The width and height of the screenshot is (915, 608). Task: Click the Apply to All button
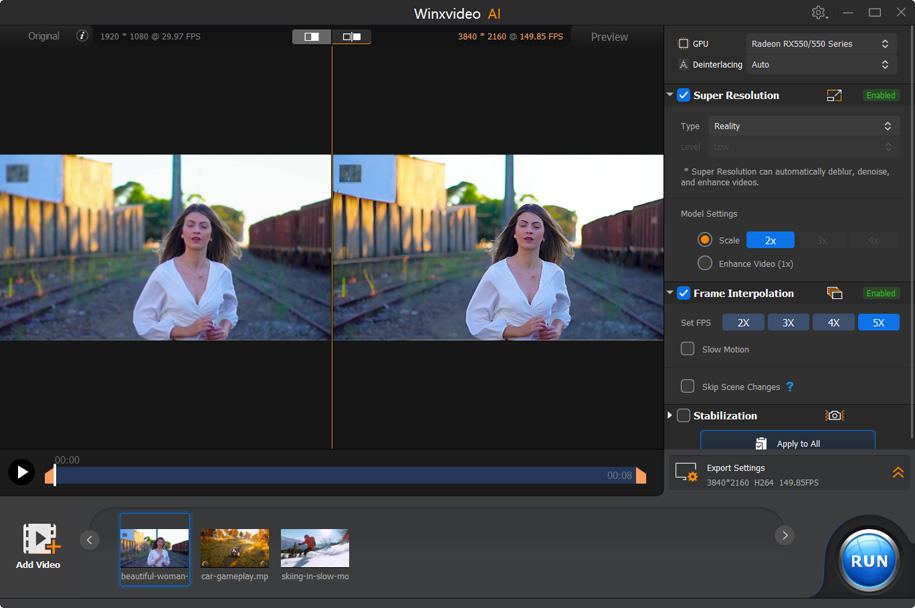[787, 441]
